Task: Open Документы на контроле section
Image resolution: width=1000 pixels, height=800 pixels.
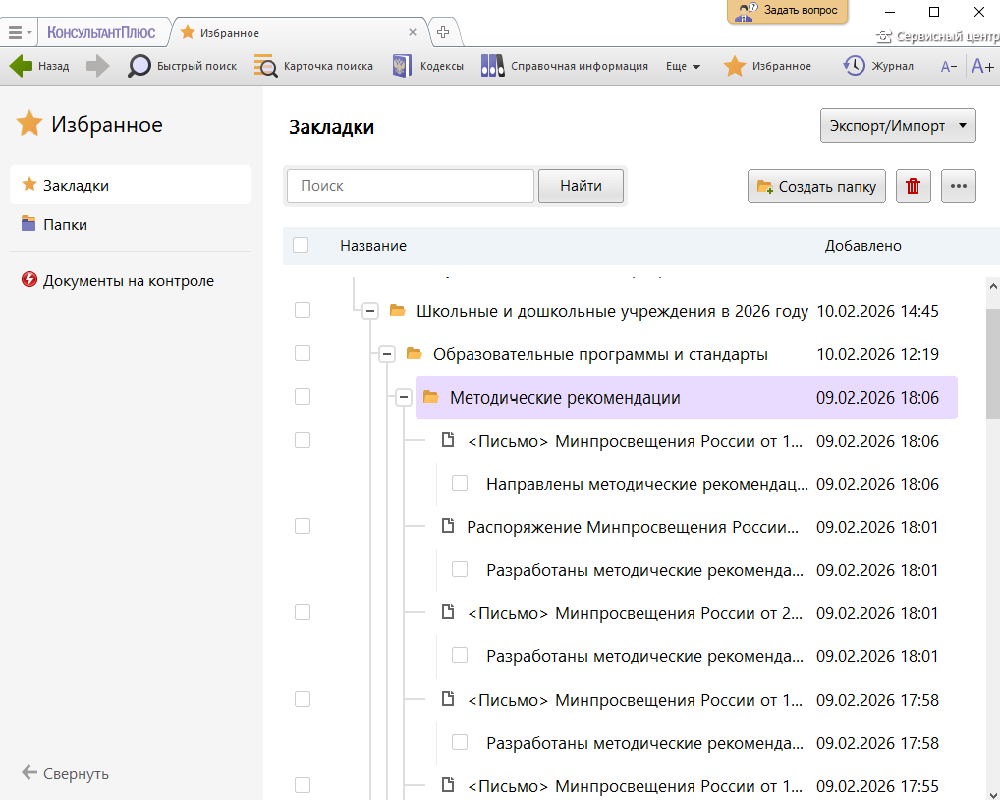Action: click(x=128, y=281)
